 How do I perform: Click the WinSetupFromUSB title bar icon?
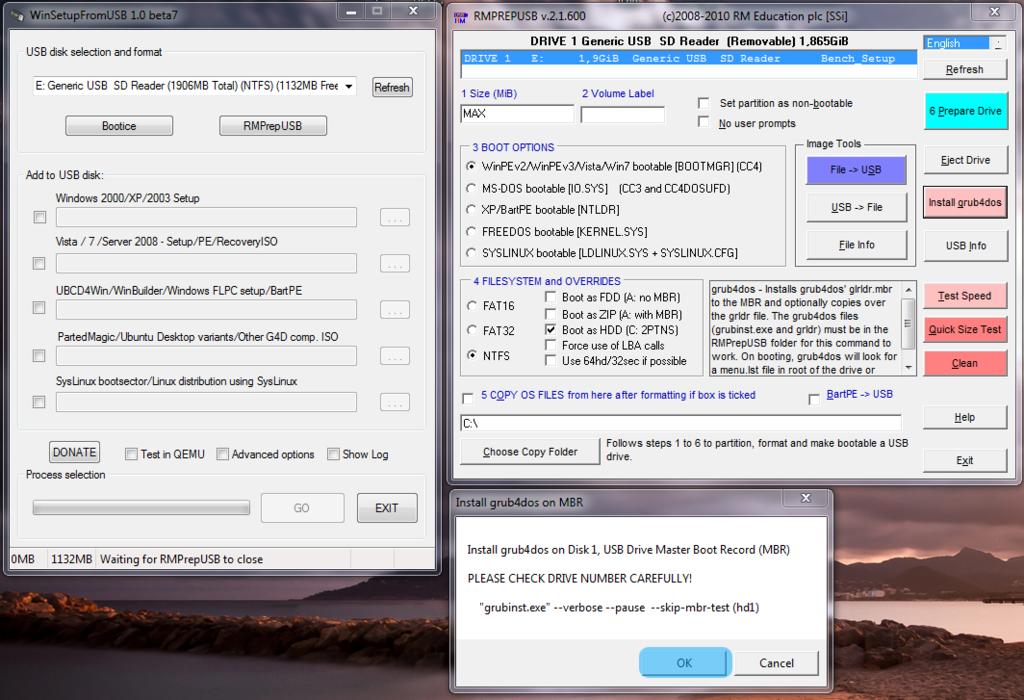18,15
